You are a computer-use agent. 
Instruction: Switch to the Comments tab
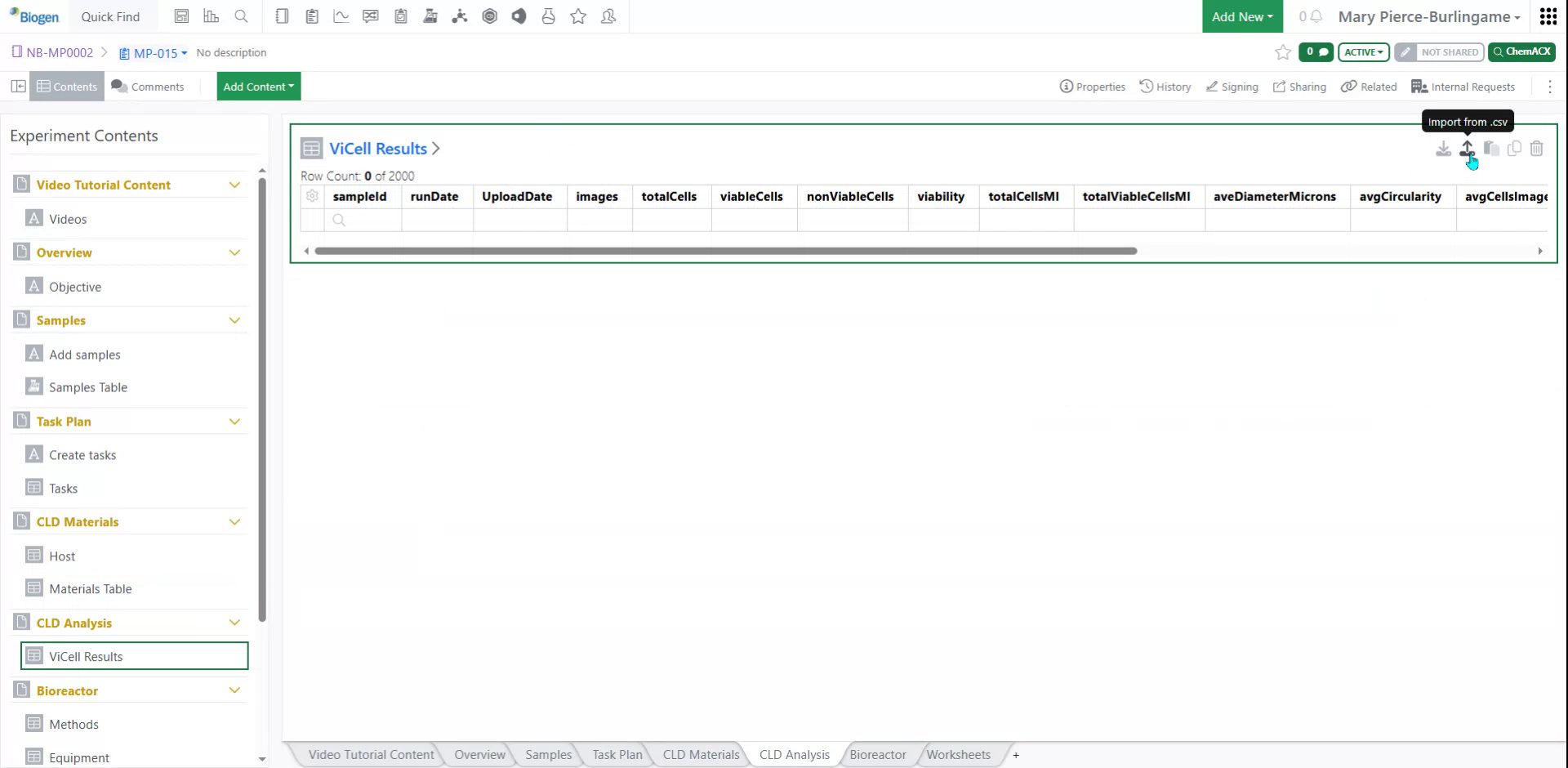(148, 86)
